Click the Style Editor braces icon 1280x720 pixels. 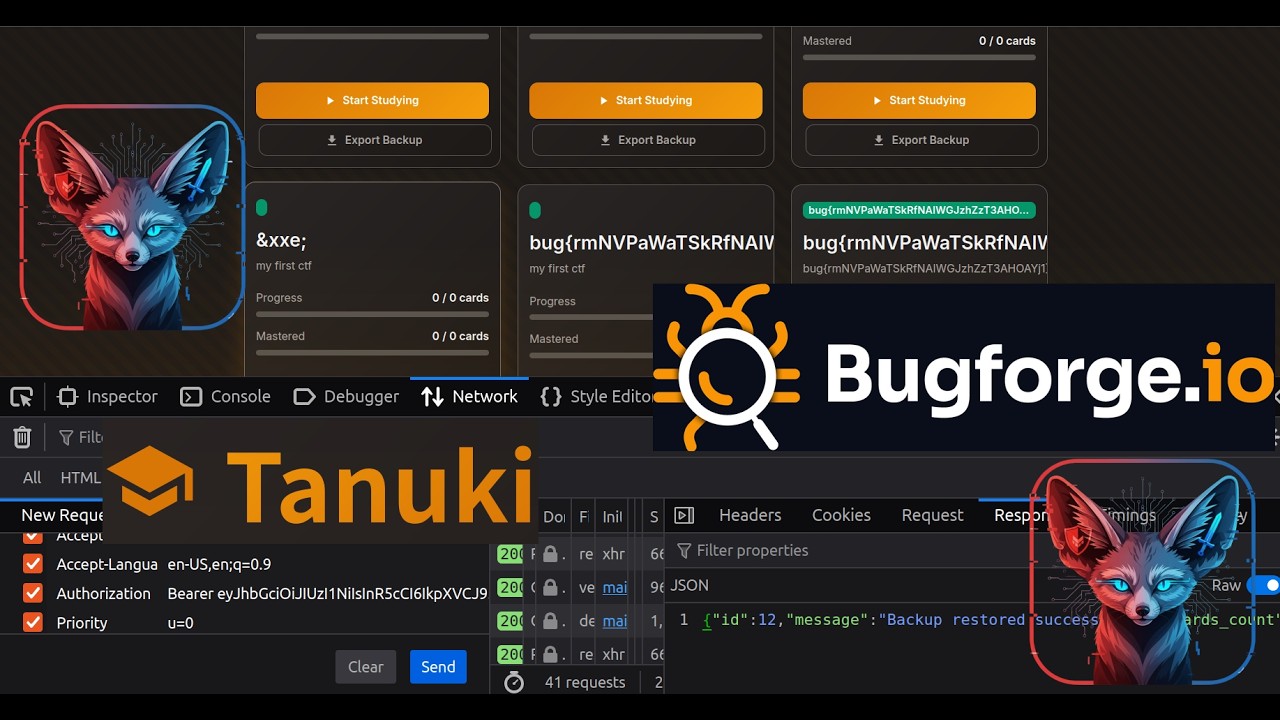point(550,397)
